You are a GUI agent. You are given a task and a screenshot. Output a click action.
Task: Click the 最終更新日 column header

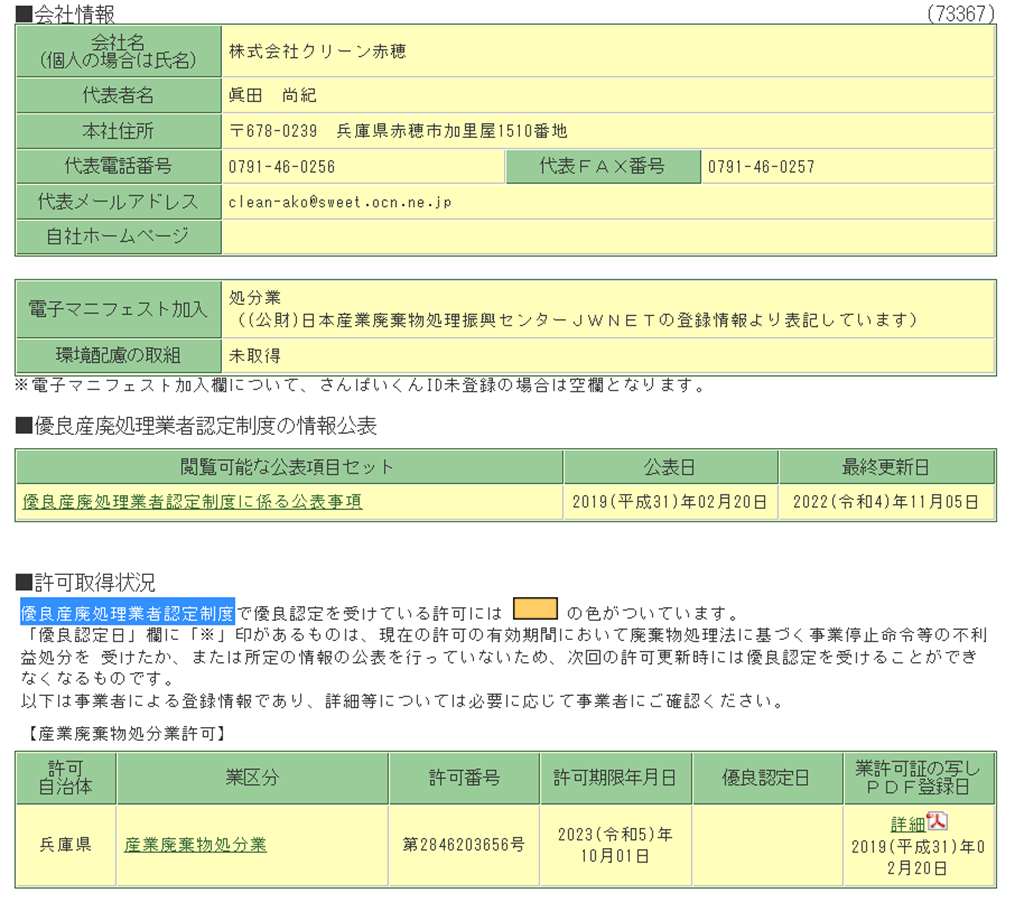click(886, 467)
